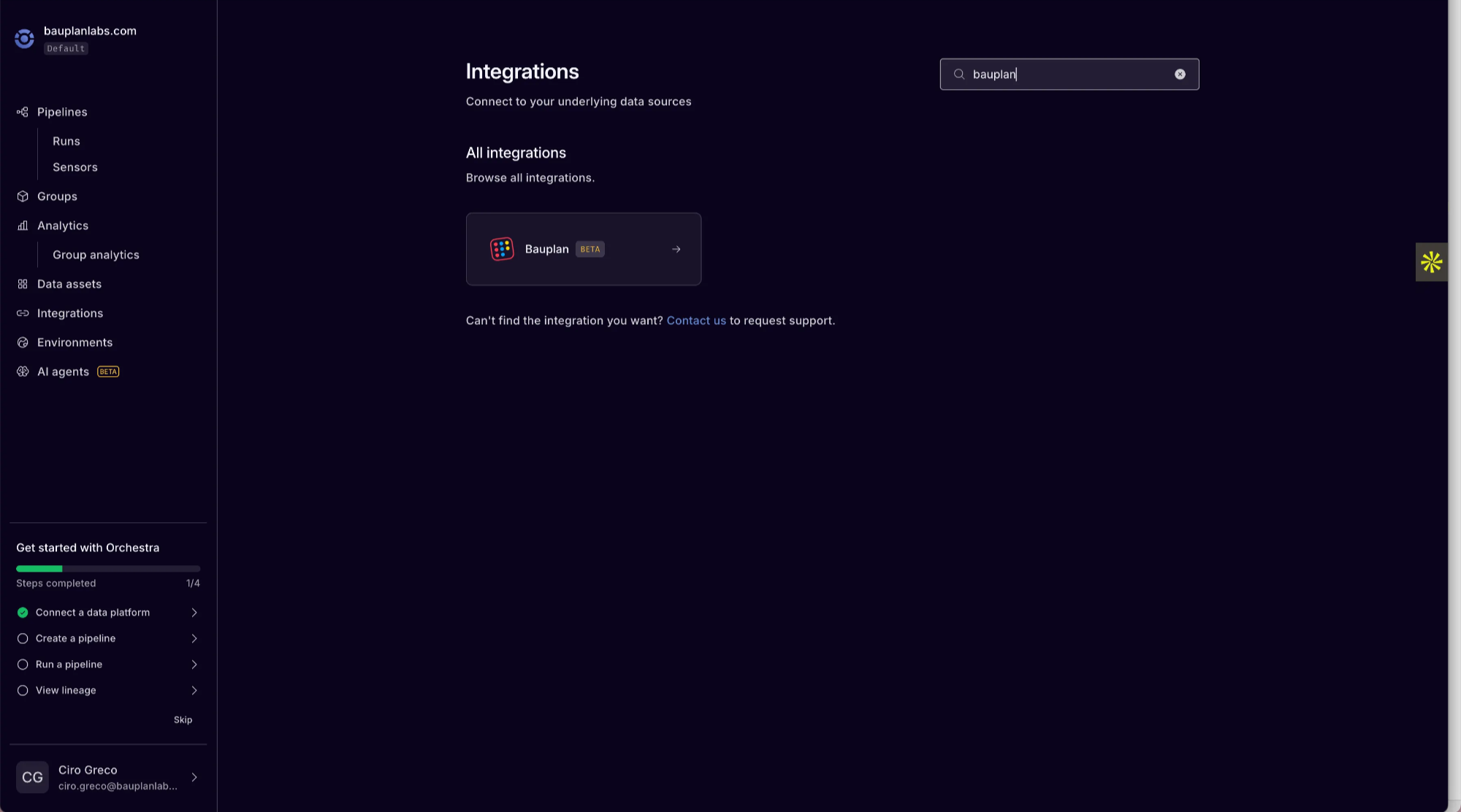1461x812 pixels.
Task: Open AI agents via its sidebar icon
Action: [x=23, y=371]
